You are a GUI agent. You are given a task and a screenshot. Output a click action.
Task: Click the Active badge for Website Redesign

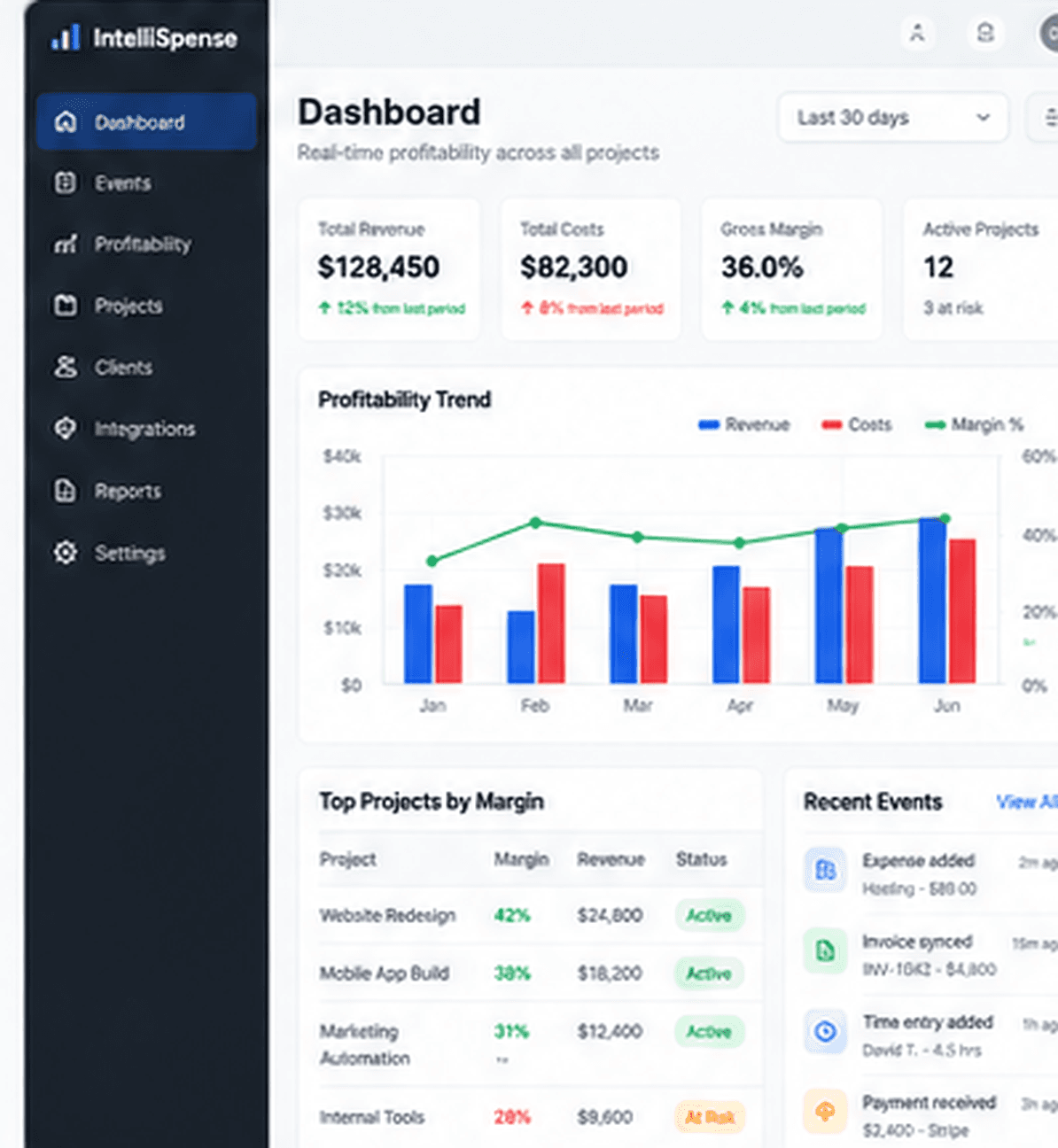[709, 915]
